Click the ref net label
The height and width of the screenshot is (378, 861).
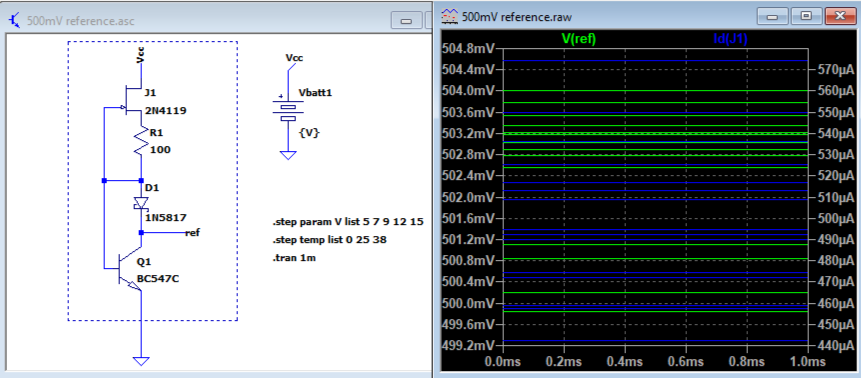[193, 233]
